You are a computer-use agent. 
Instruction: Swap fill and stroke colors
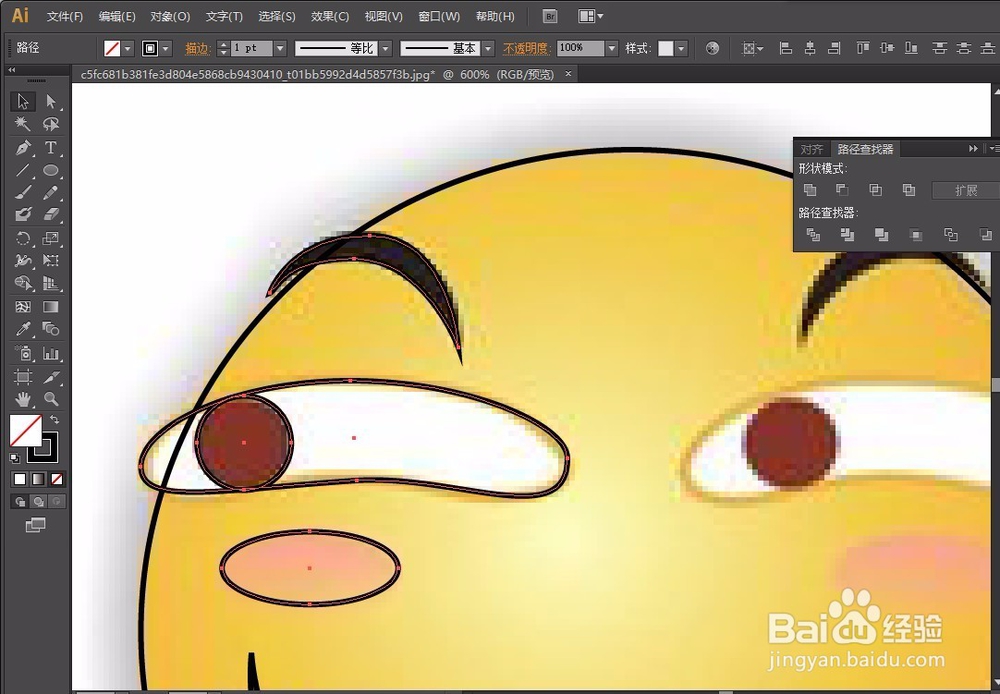pos(54,420)
